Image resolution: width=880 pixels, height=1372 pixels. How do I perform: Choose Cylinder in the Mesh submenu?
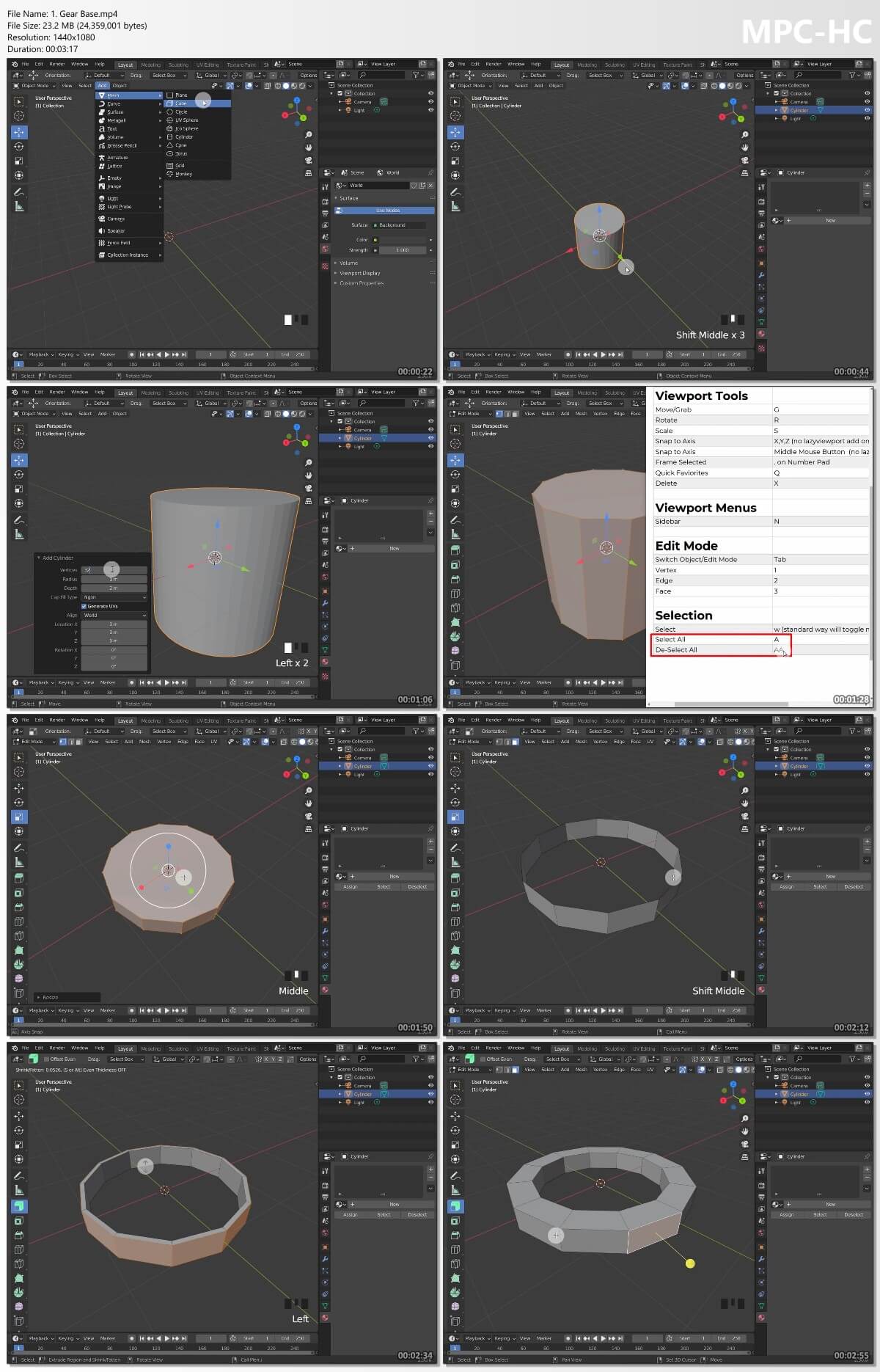[197, 137]
